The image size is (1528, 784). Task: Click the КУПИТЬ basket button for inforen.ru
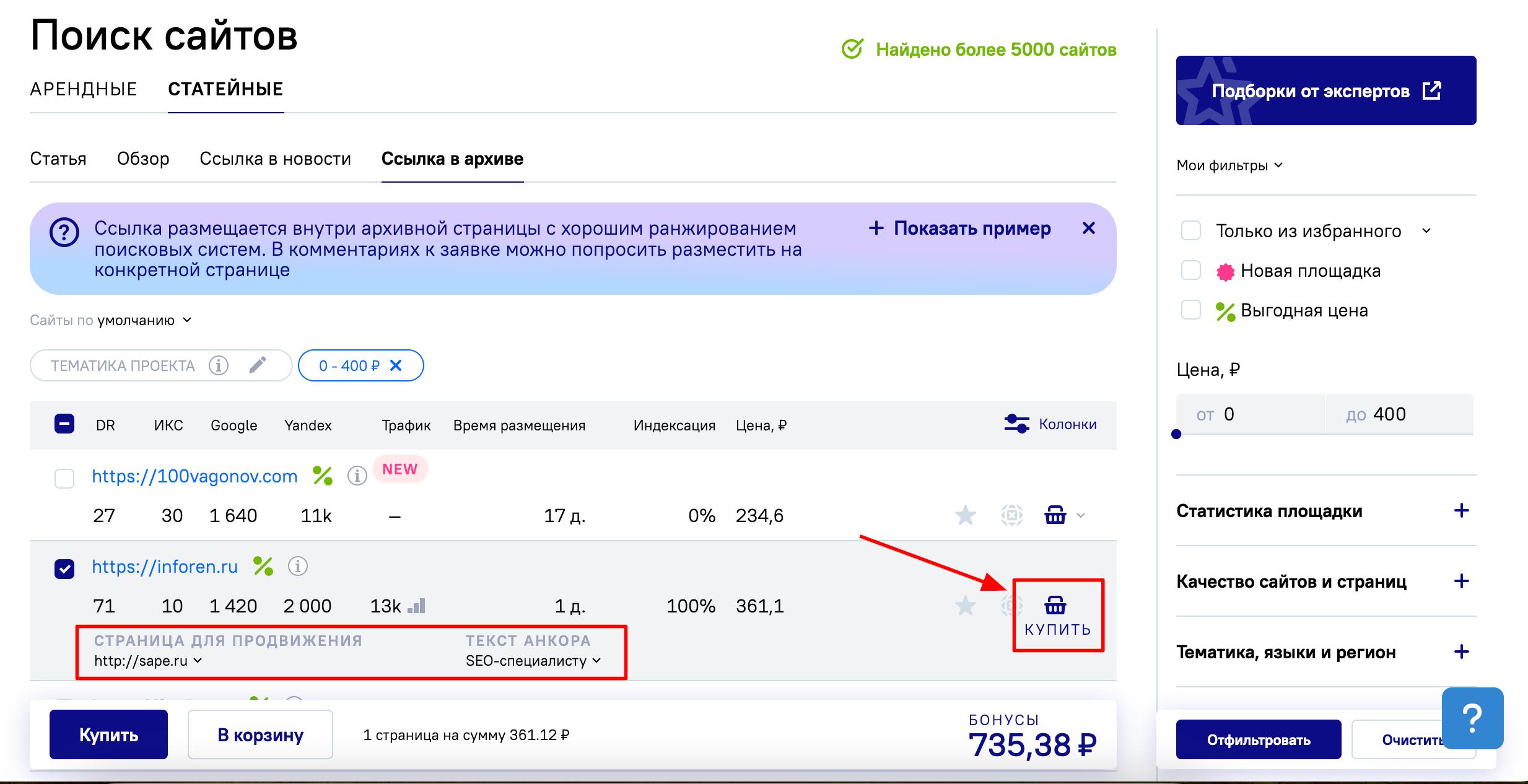tap(1058, 616)
